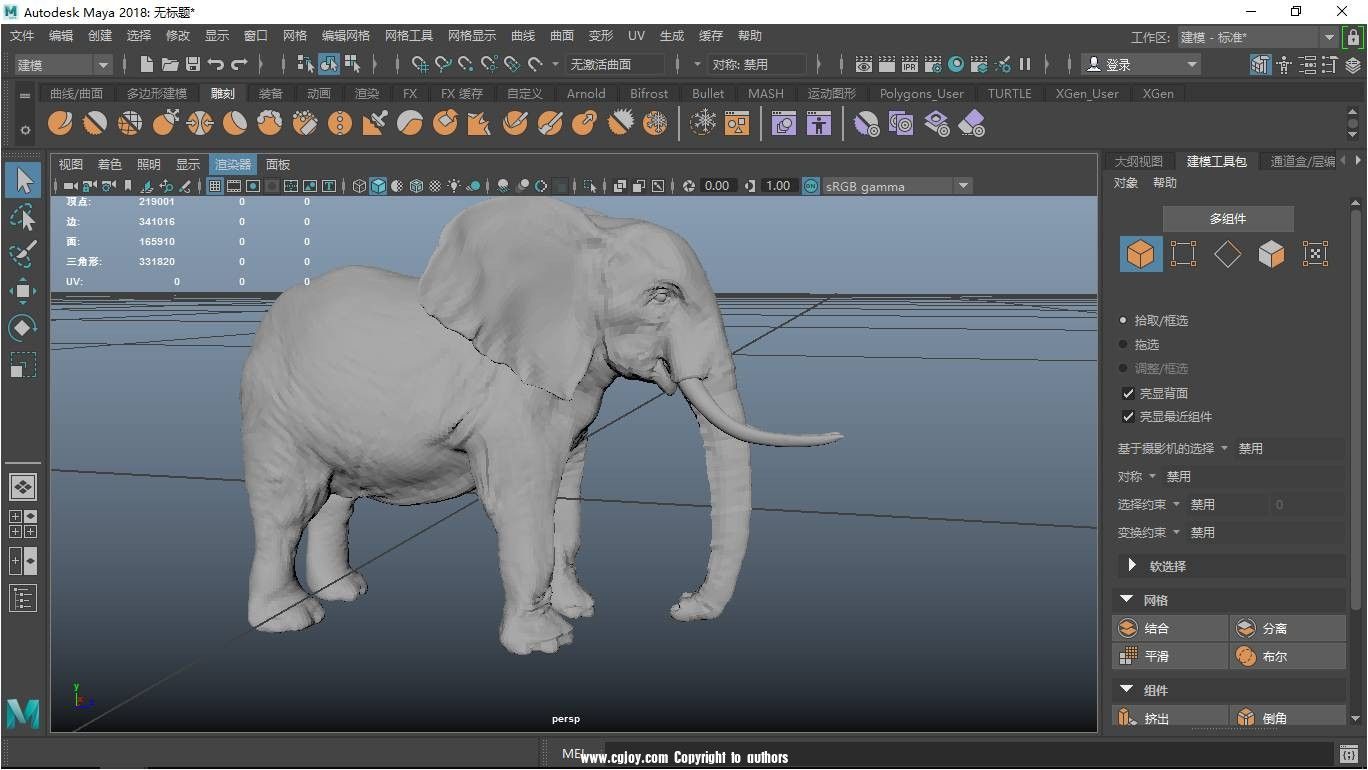Switch to the Arnold shelf tab
Screen dimensions: 1368x770
coord(585,93)
